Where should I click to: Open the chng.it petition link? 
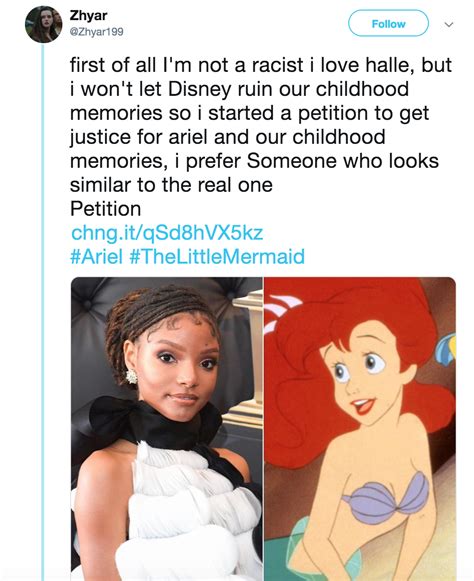(x=167, y=233)
